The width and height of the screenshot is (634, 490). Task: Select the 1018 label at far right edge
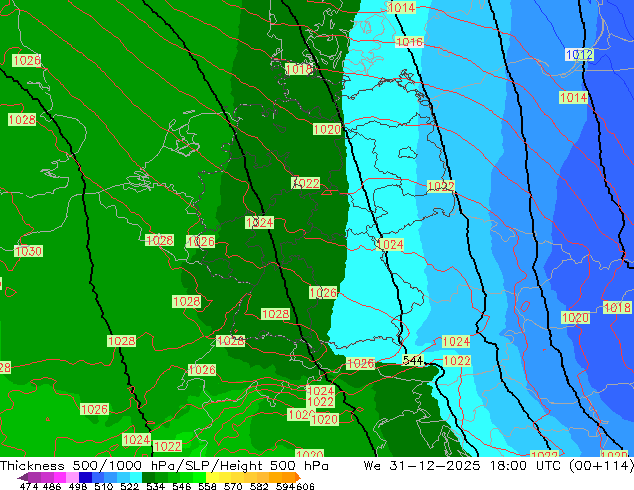[617, 308]
